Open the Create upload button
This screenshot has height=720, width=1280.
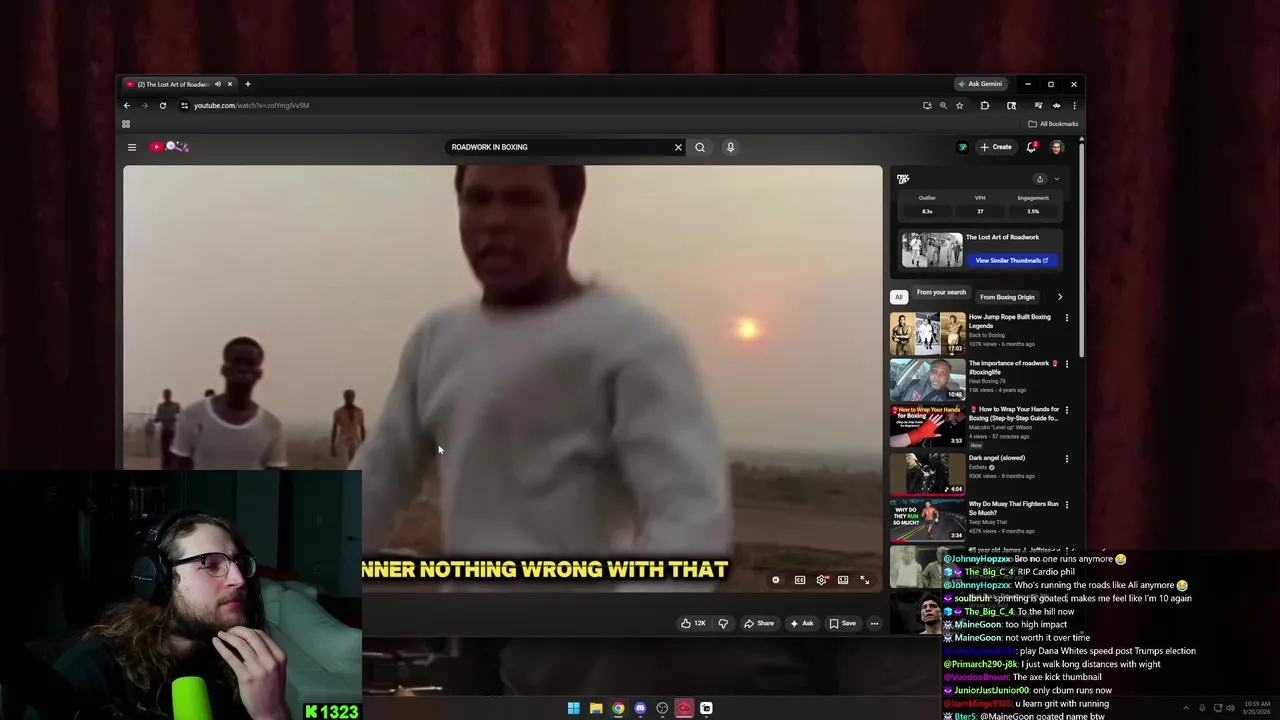click(996, 147)
